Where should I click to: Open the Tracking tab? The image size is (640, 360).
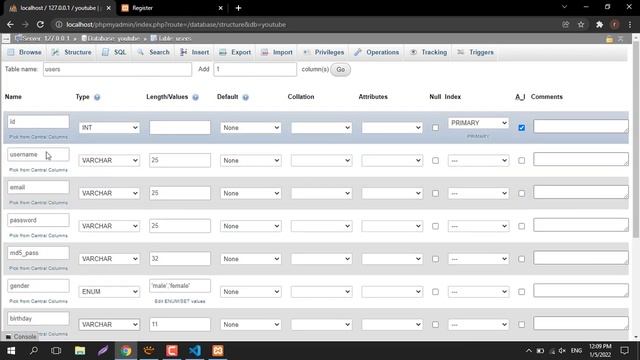point(429,52)
